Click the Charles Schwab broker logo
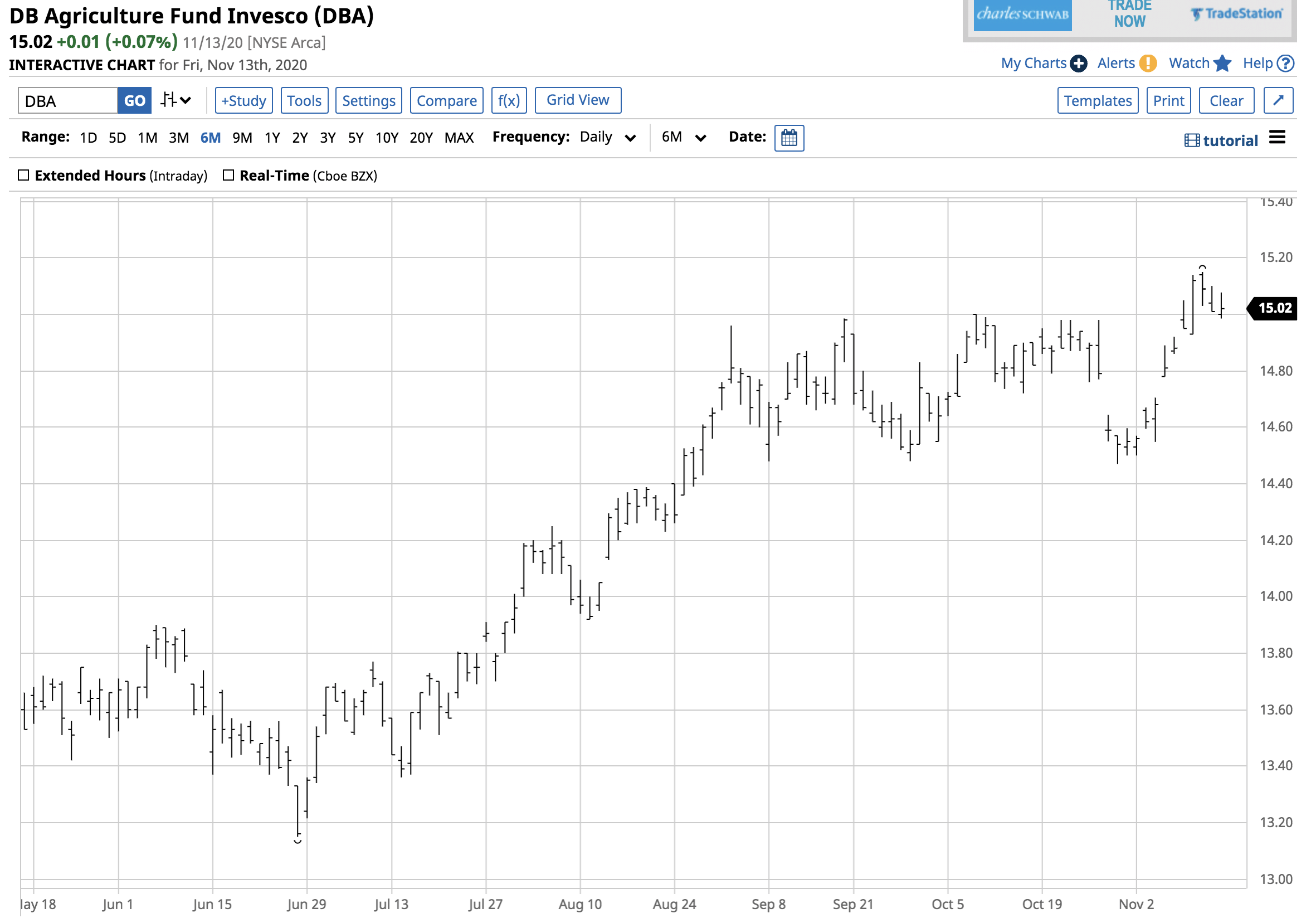Screen dimensions: 1316x923 (1022, 14)
